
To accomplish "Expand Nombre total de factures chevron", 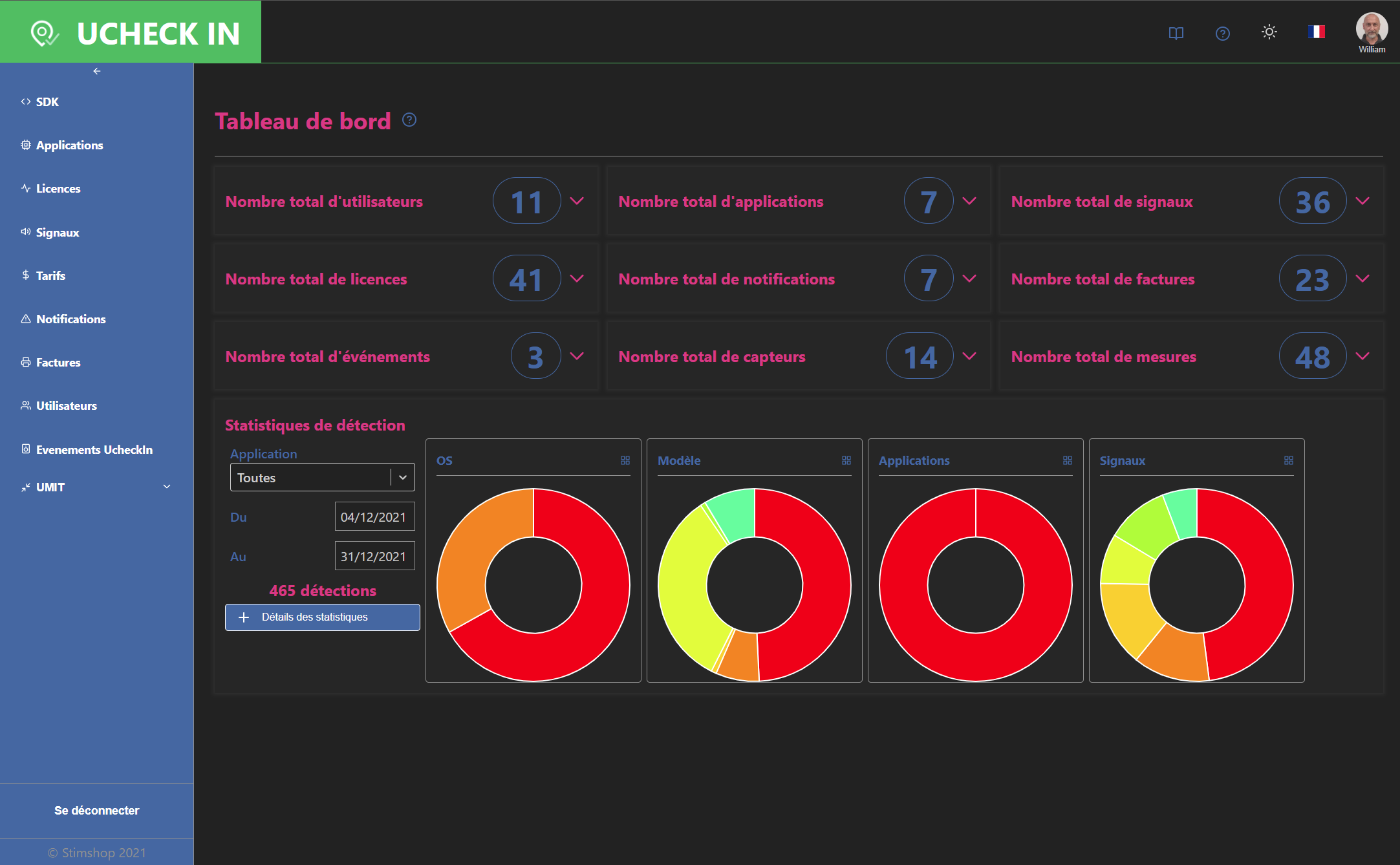I will [1362, 279].
